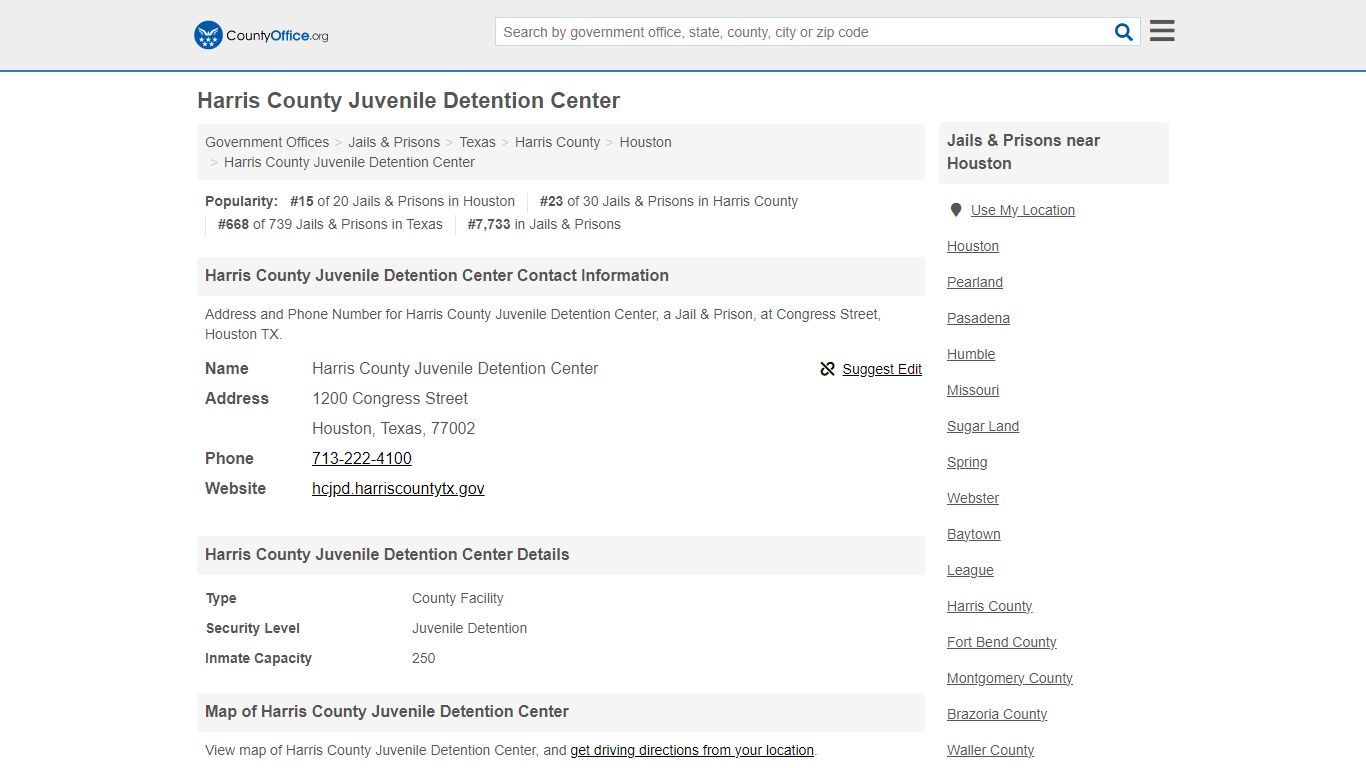Image resolution: width=1366 pixels, height=768 pixels.
Task: Open the Harris County breadcrumb link
Action: pyautogui.click(x=557, y=142)
